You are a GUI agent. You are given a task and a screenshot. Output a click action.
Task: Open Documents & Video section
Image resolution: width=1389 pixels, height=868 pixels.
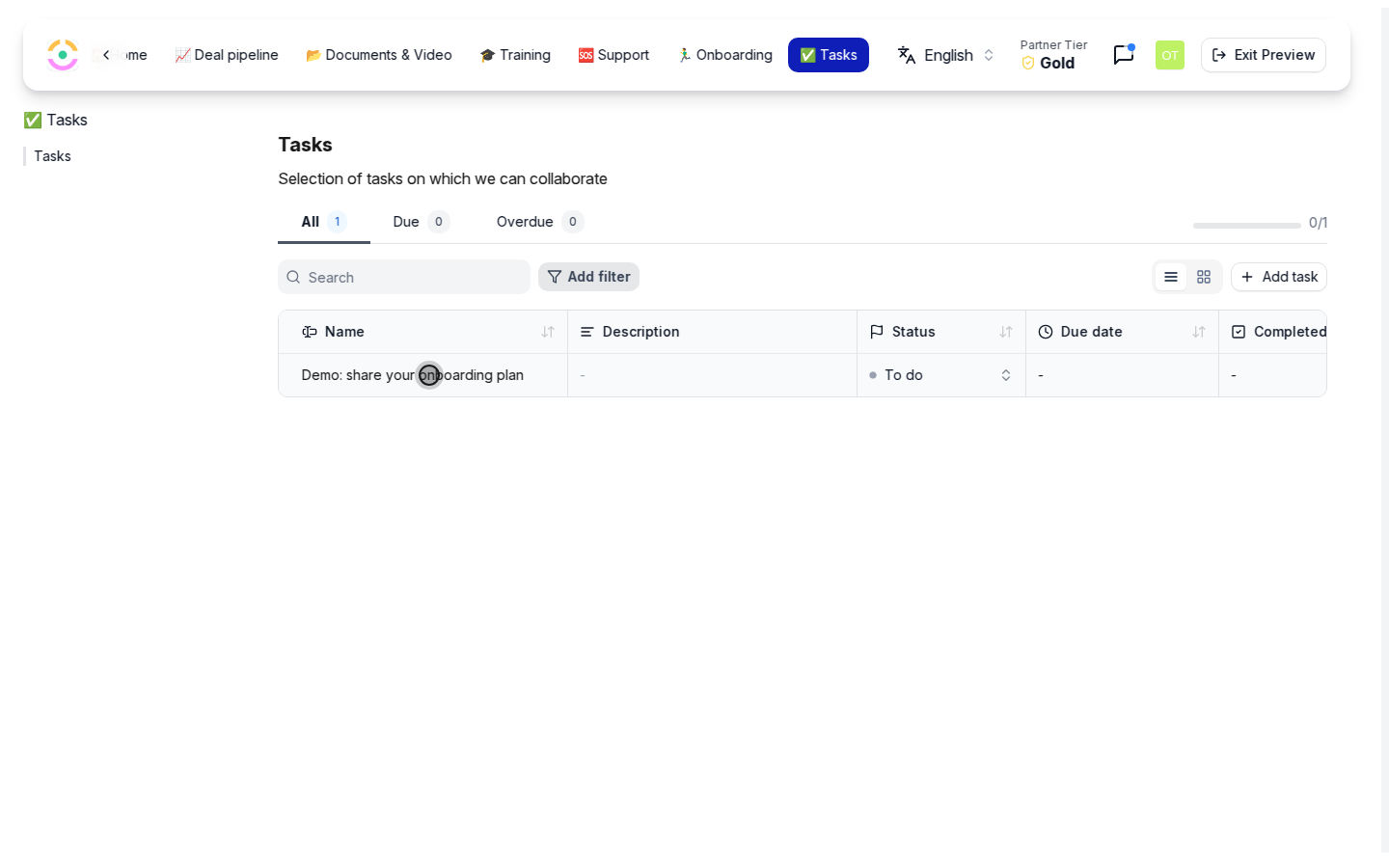coord(379,55)
